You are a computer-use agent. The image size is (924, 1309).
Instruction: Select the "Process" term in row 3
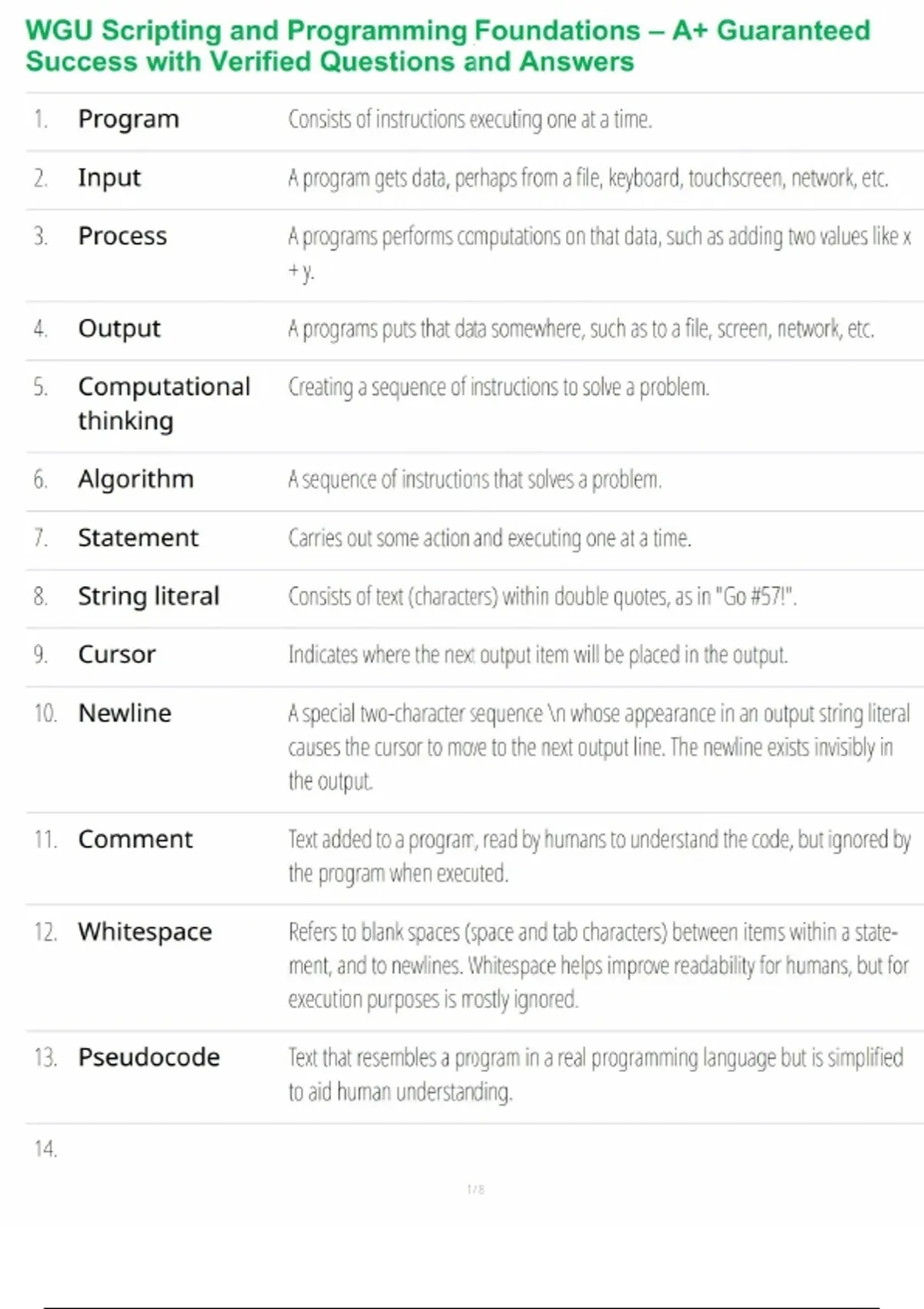tap(122, 236)
